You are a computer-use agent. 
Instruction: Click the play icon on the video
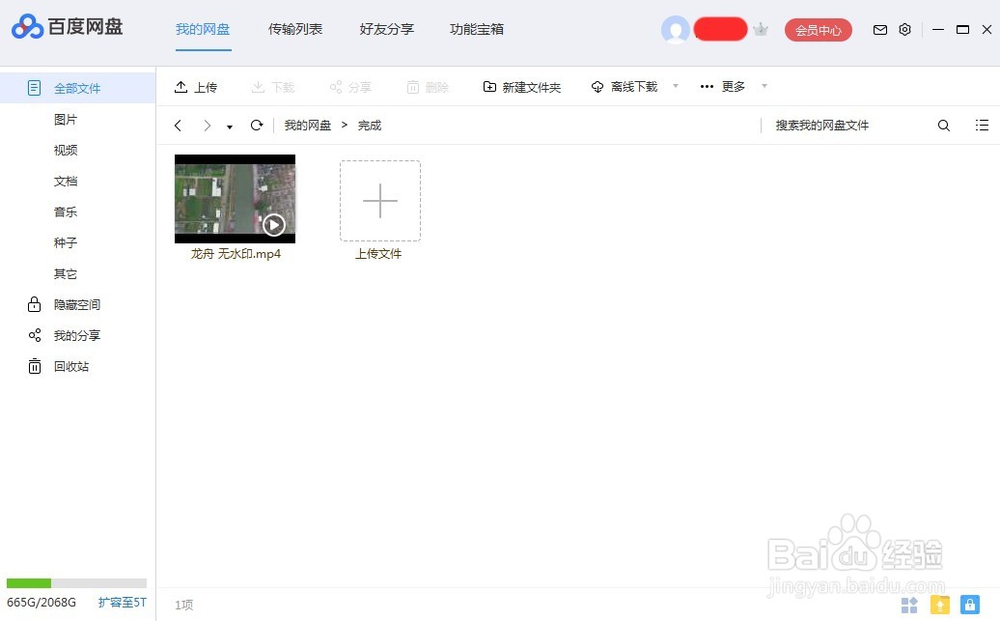click(274, 224)
